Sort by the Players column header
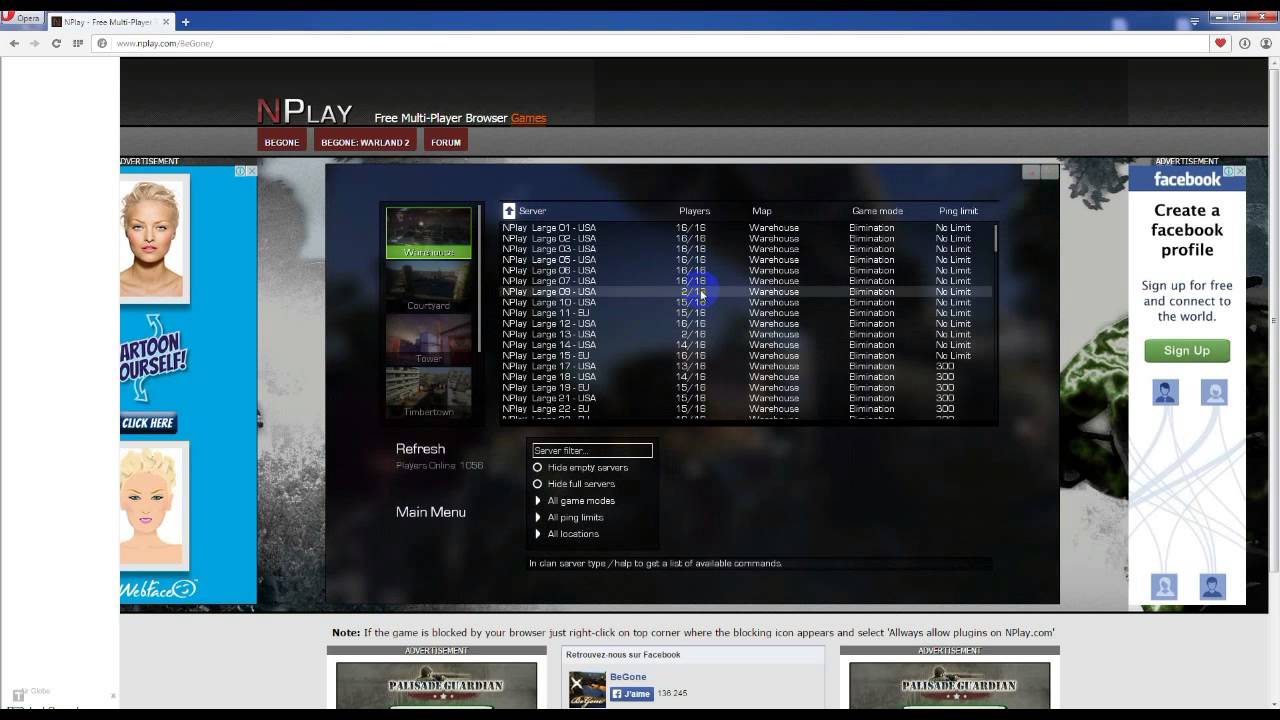1280x720 pixels. click(694, 211)
